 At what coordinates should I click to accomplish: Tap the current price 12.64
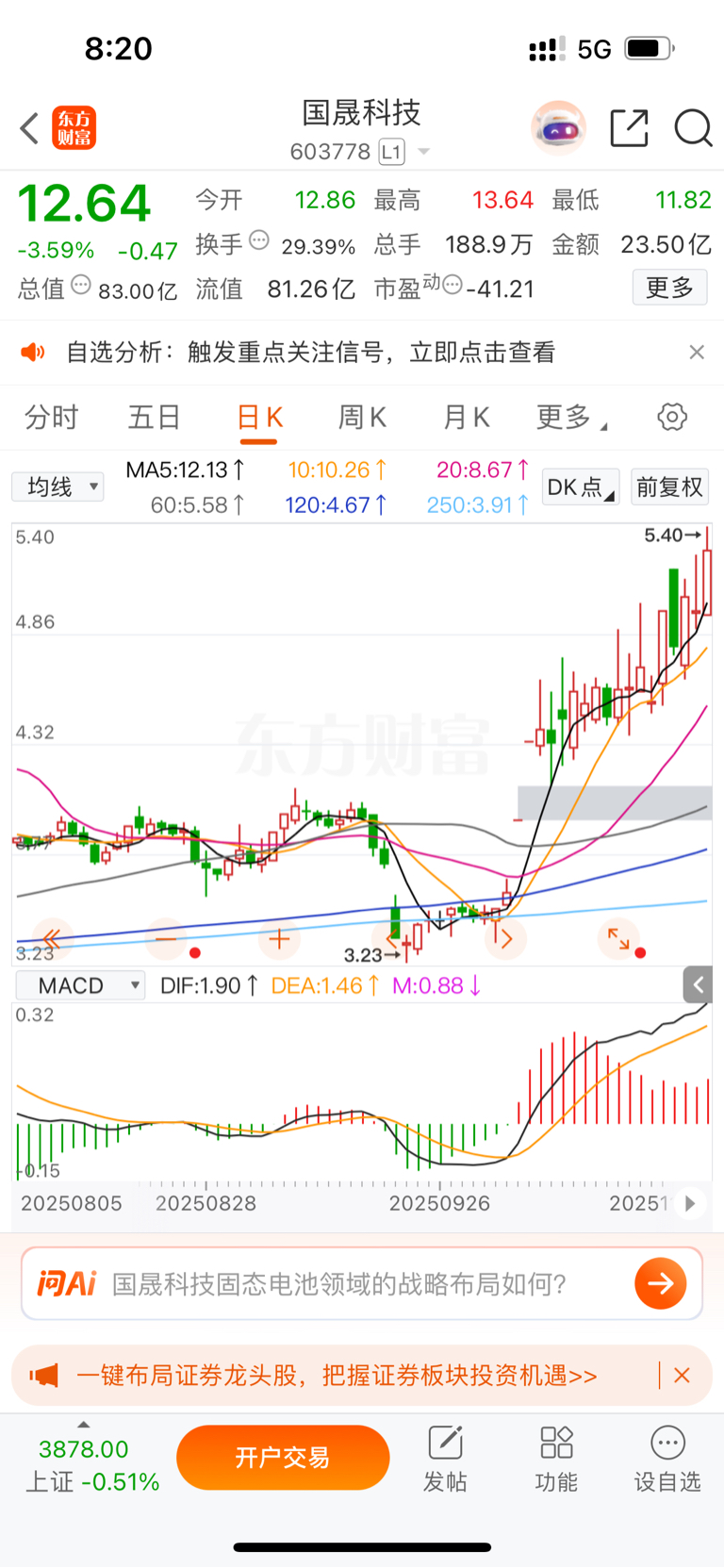point(85,204)
